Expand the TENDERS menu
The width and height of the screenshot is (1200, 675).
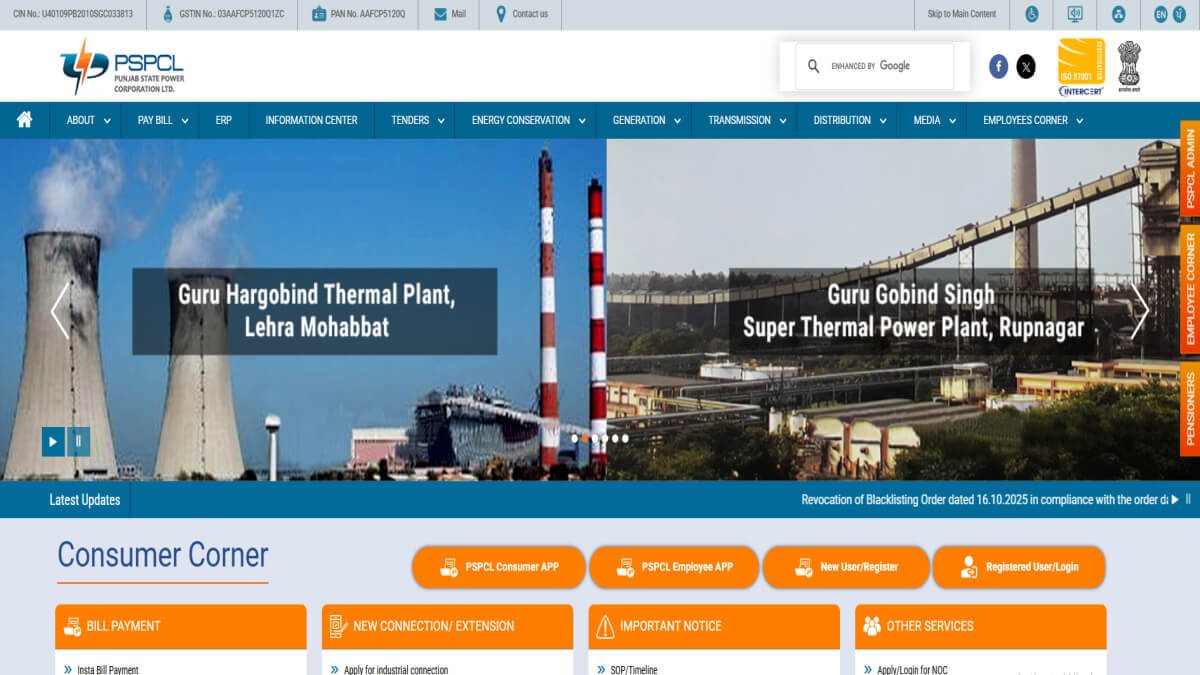click(x=417, y=120)
